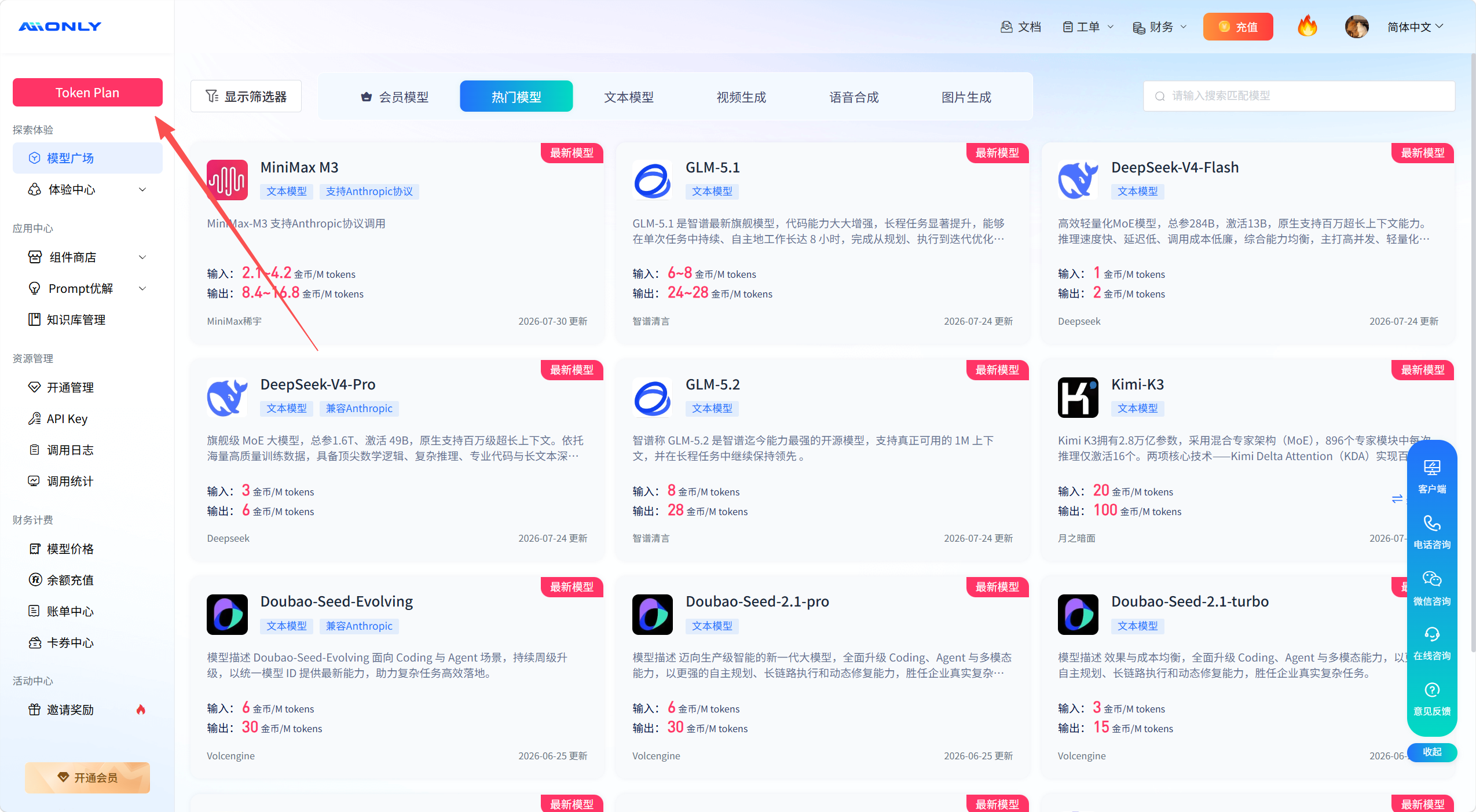Expand the 组件商店 sidebar menu

[x=87, y=257]
